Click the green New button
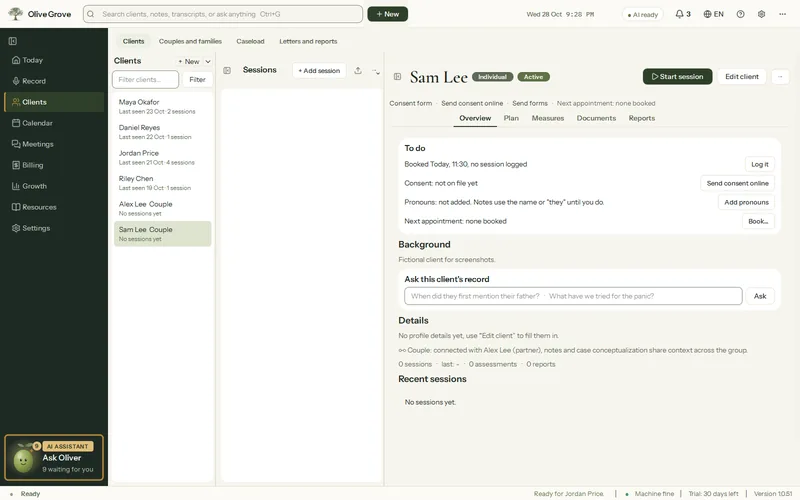Viewport: 800px width, 500px height. 388,14
